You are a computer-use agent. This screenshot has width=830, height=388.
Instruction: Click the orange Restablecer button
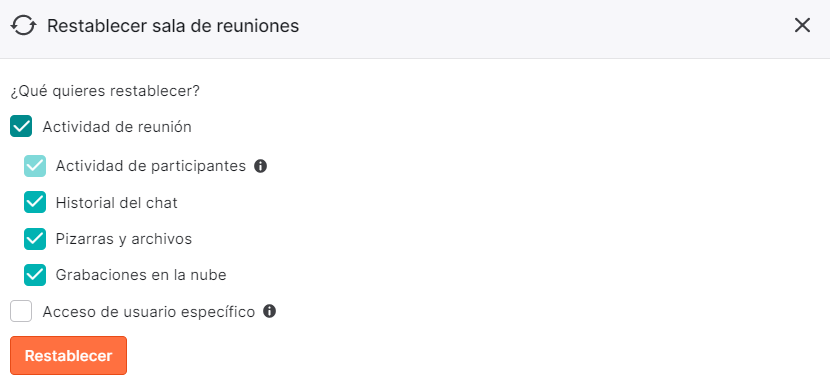pos(68,356)
